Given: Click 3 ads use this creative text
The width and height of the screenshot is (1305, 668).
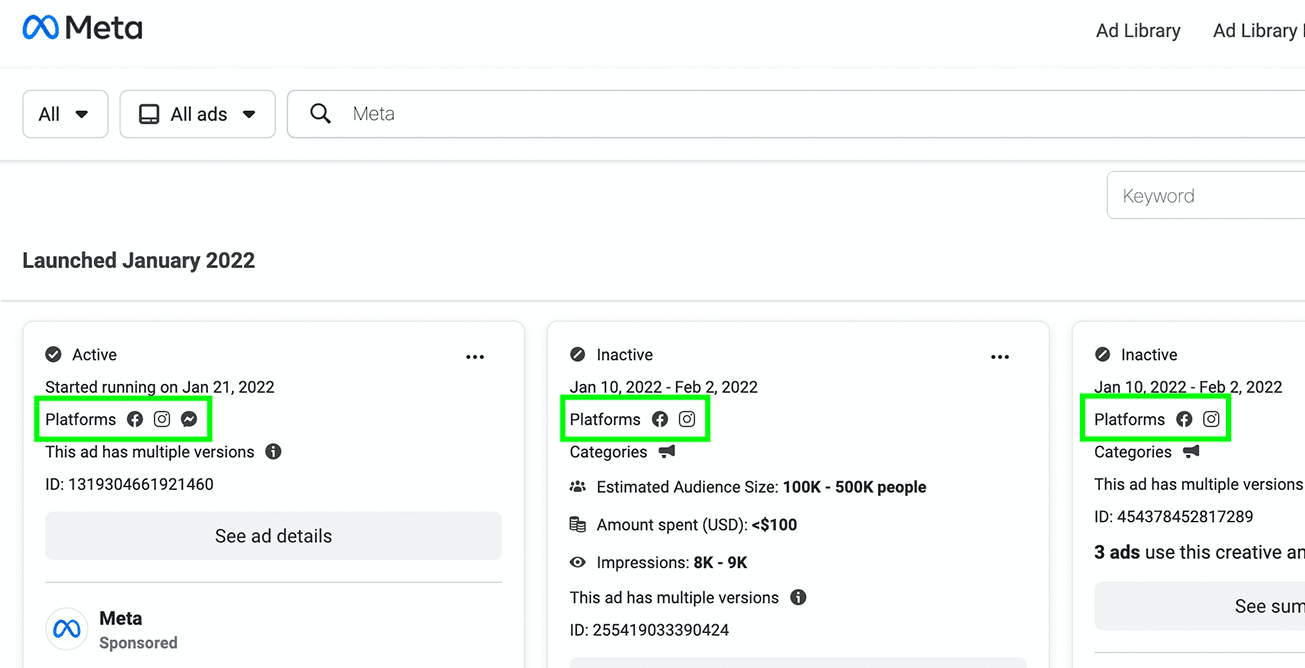Looking at the screenshot, I should point(1199,553).
